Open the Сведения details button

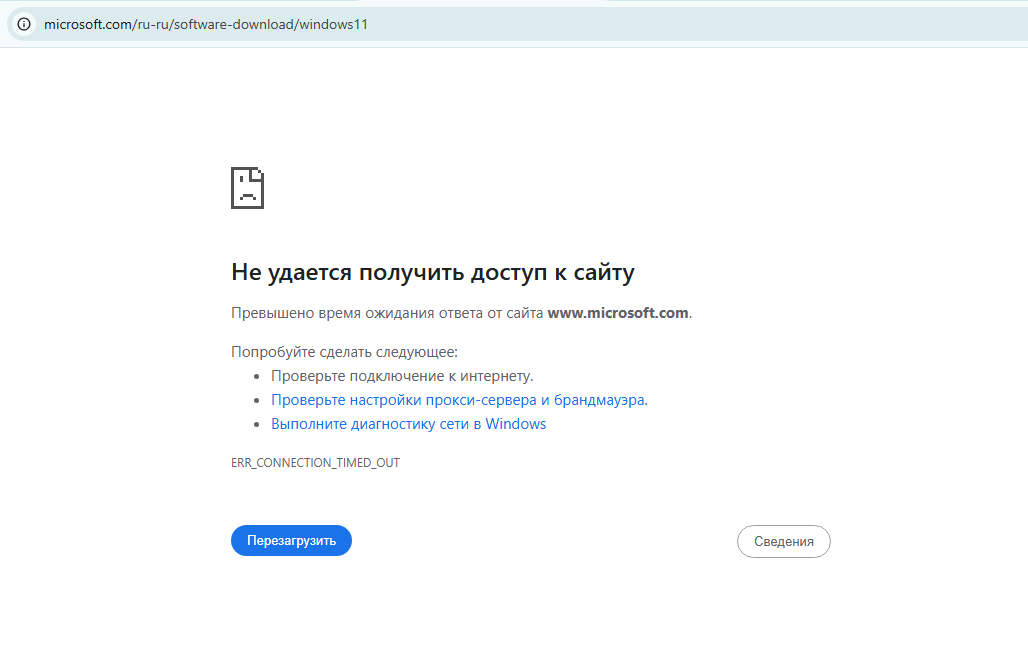pyautogui.click(x=783, y=541)
